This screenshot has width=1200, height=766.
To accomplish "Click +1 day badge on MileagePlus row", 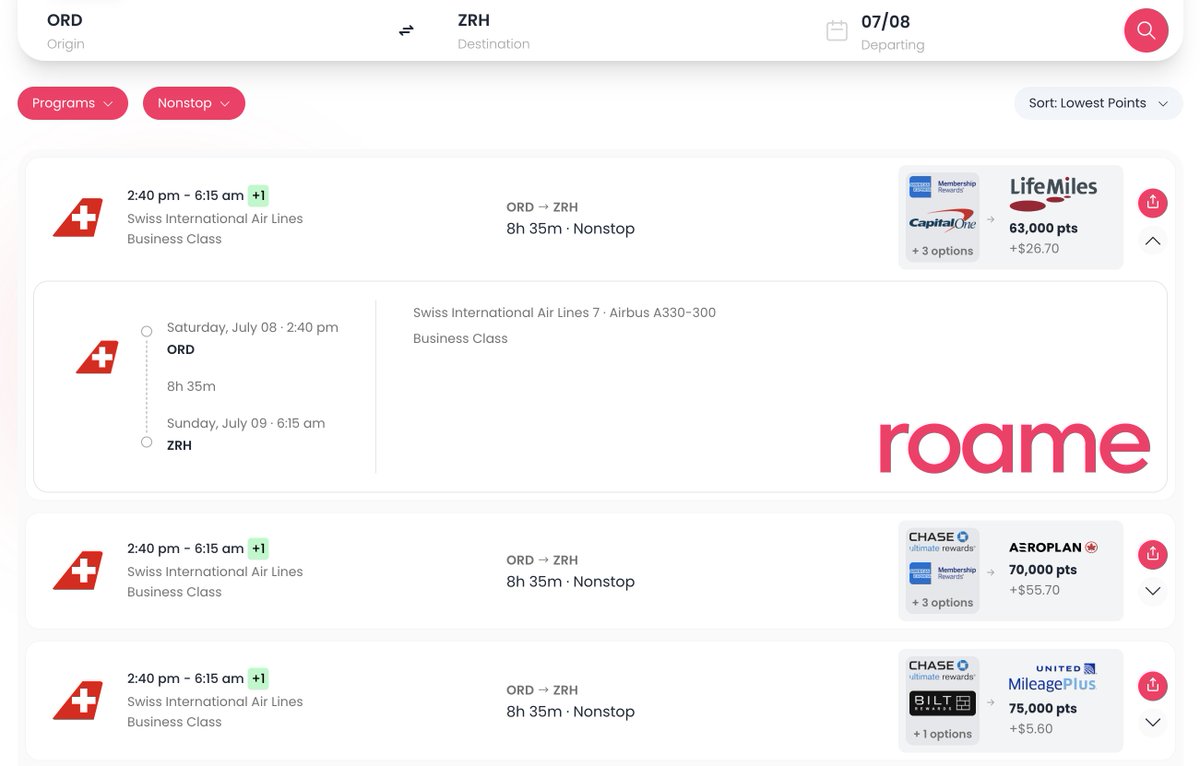I will [x=258, y=678].
